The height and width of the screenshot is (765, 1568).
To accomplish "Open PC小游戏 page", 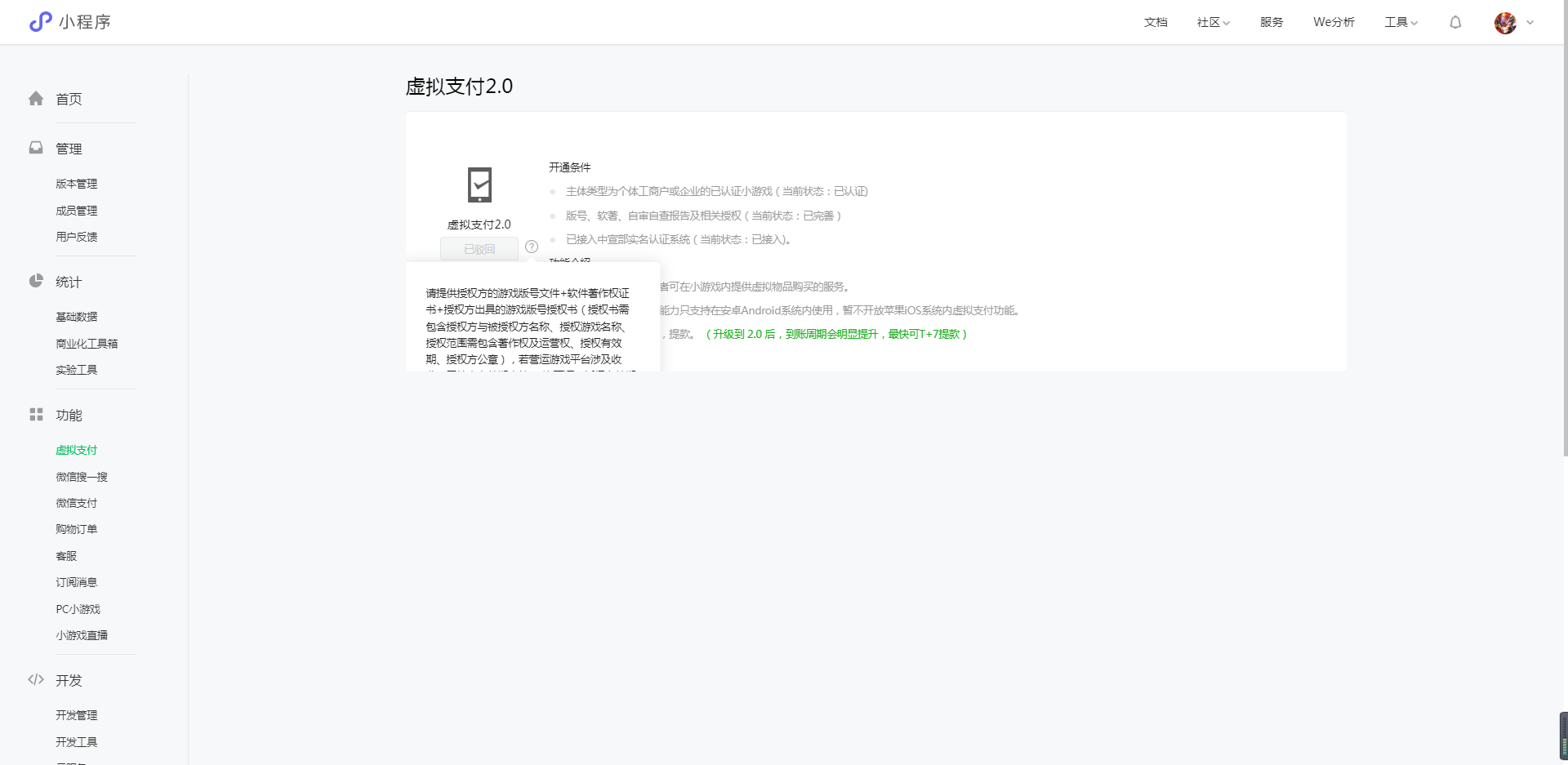I will [78, 609].
